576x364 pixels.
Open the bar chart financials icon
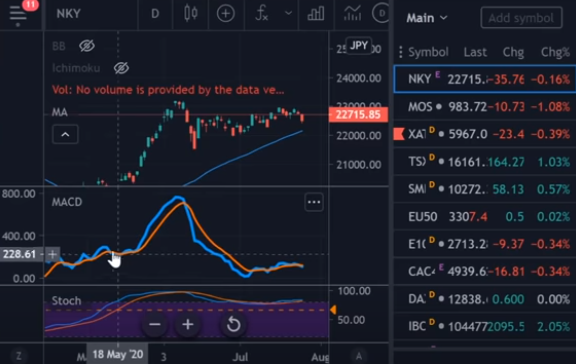pyautogui.click(x=316, y=14)
